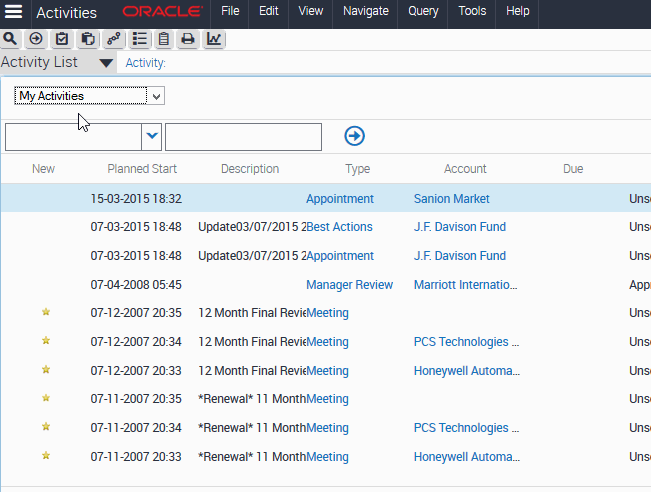Click star on 07-11-2007 20:35 row

(x=46, y=398)
